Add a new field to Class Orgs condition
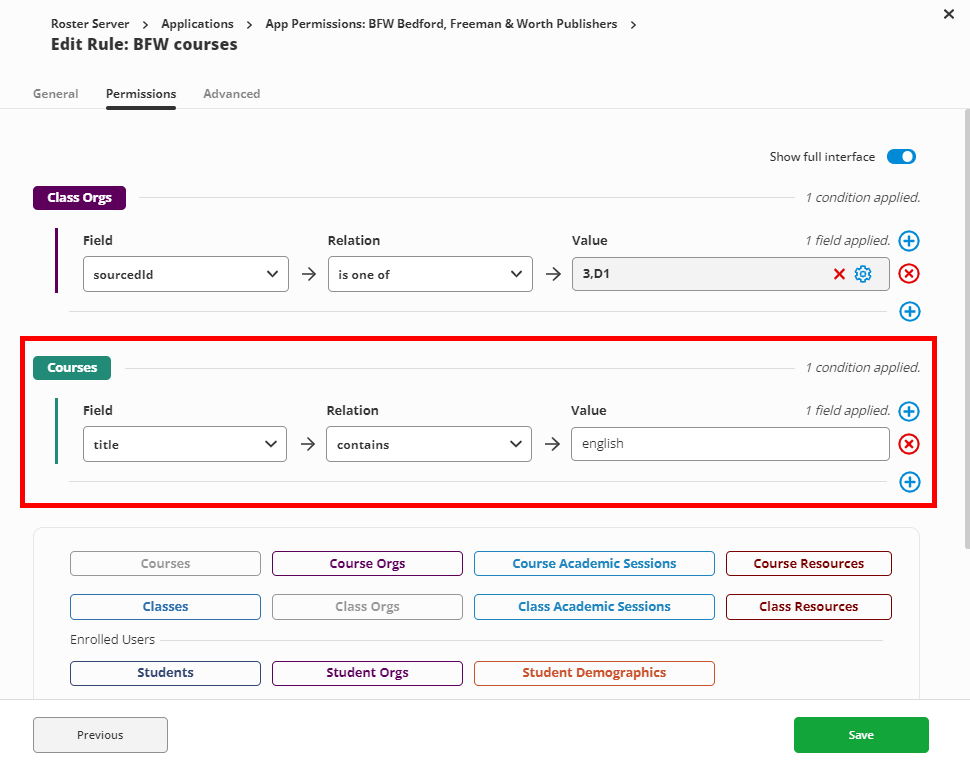The height and width of the screenshot is (768, 970). pos(909,241)
